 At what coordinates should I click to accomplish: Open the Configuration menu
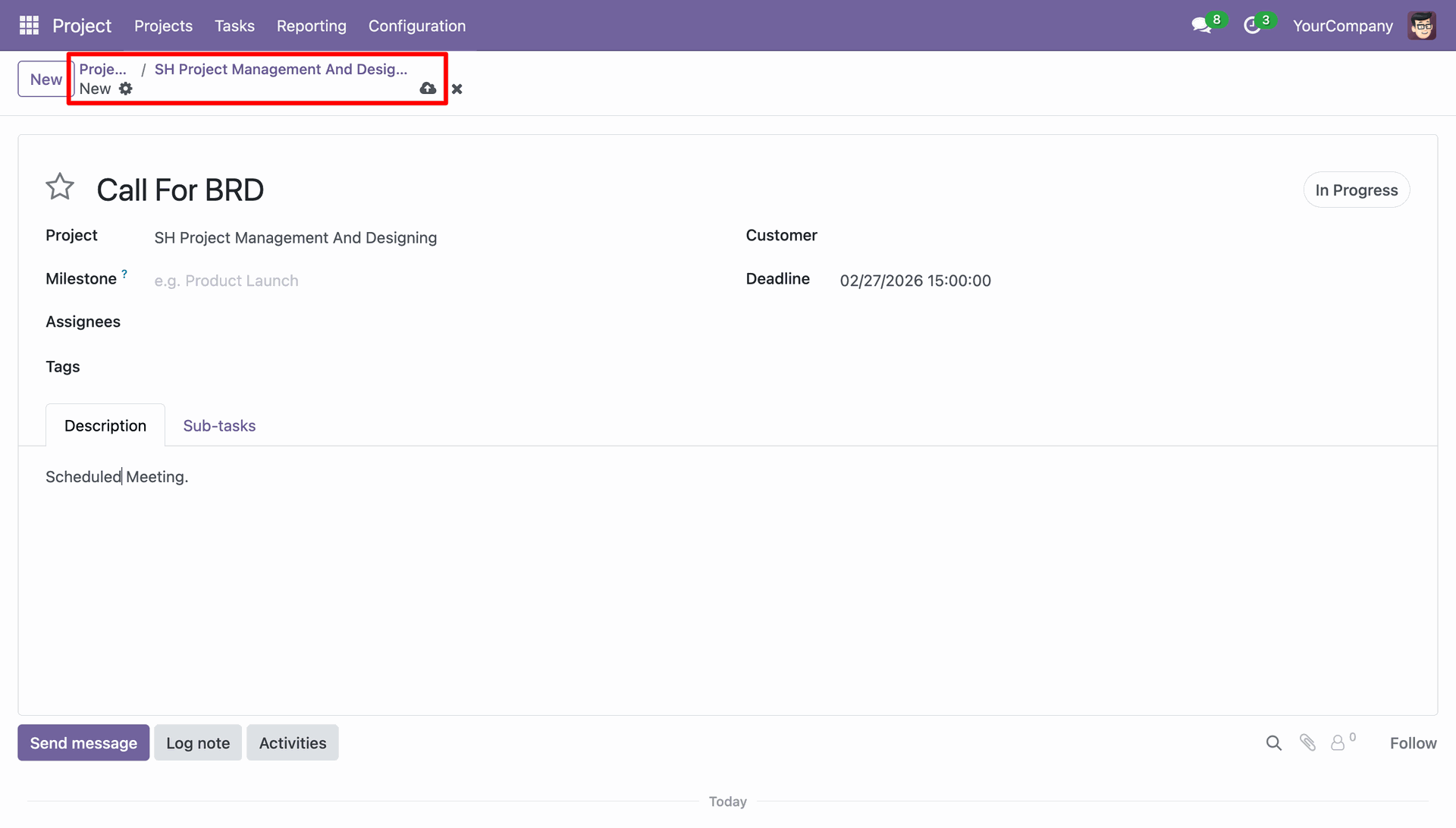click(417, 26)
